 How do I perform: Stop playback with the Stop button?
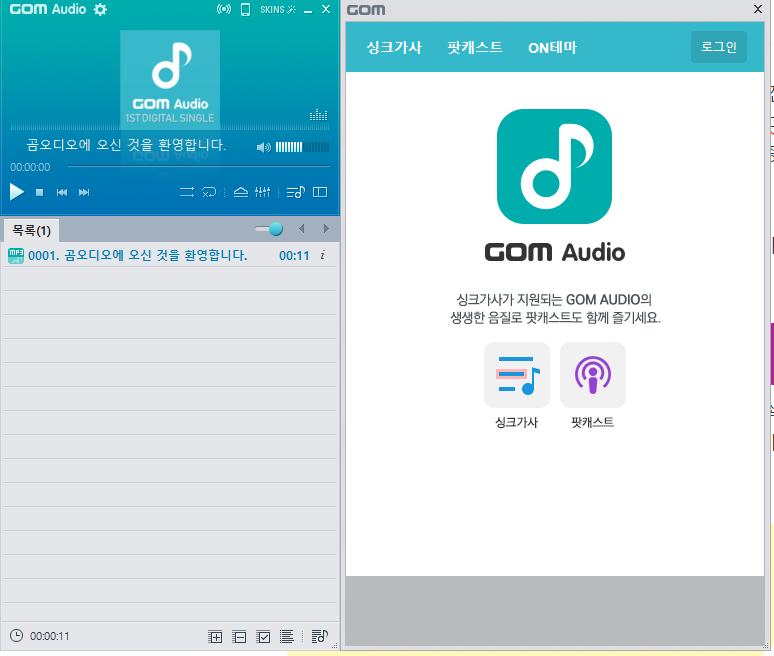pos(39,193)
